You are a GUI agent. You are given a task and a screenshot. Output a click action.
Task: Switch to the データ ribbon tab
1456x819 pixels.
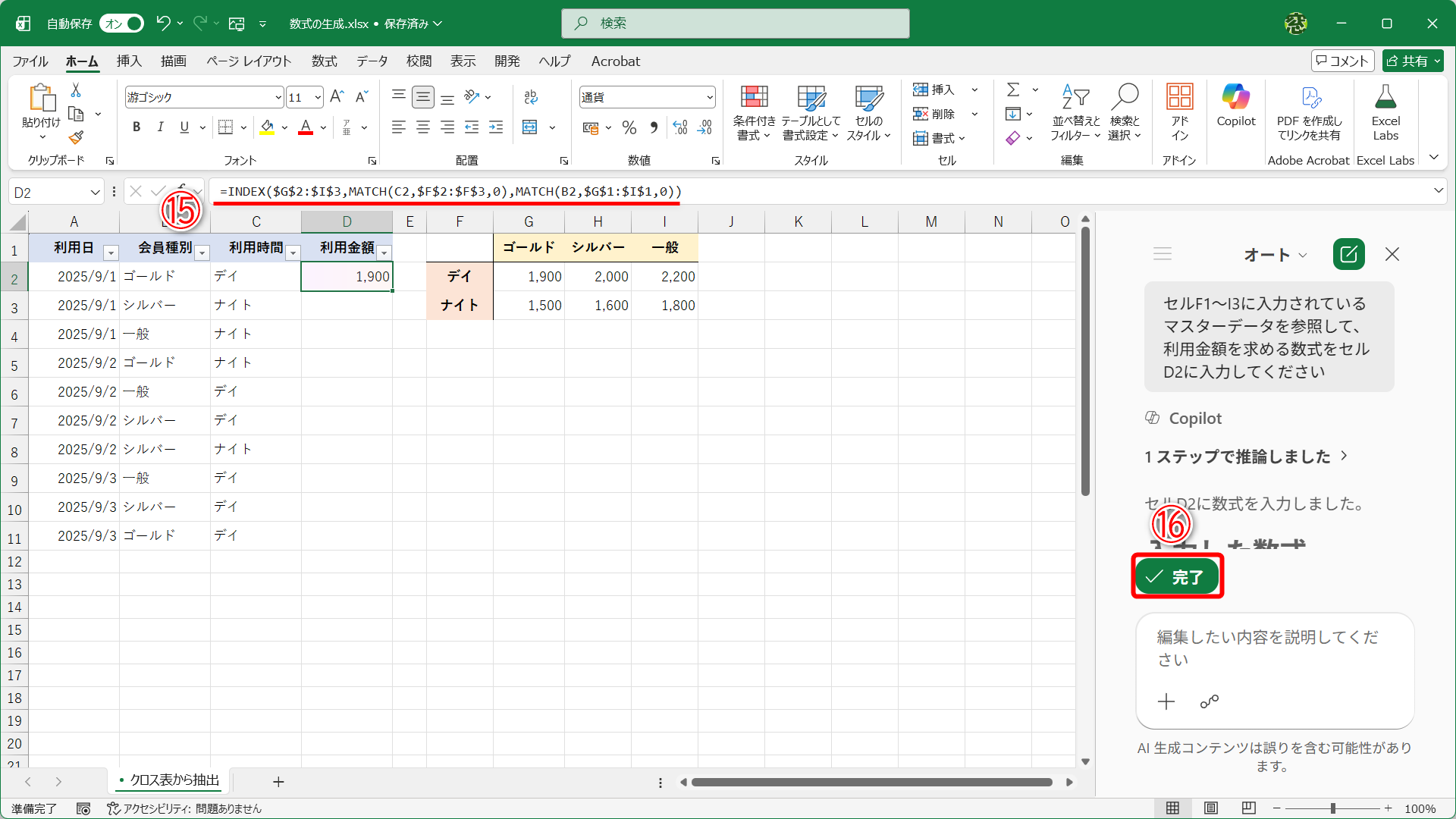pos(372,61)
